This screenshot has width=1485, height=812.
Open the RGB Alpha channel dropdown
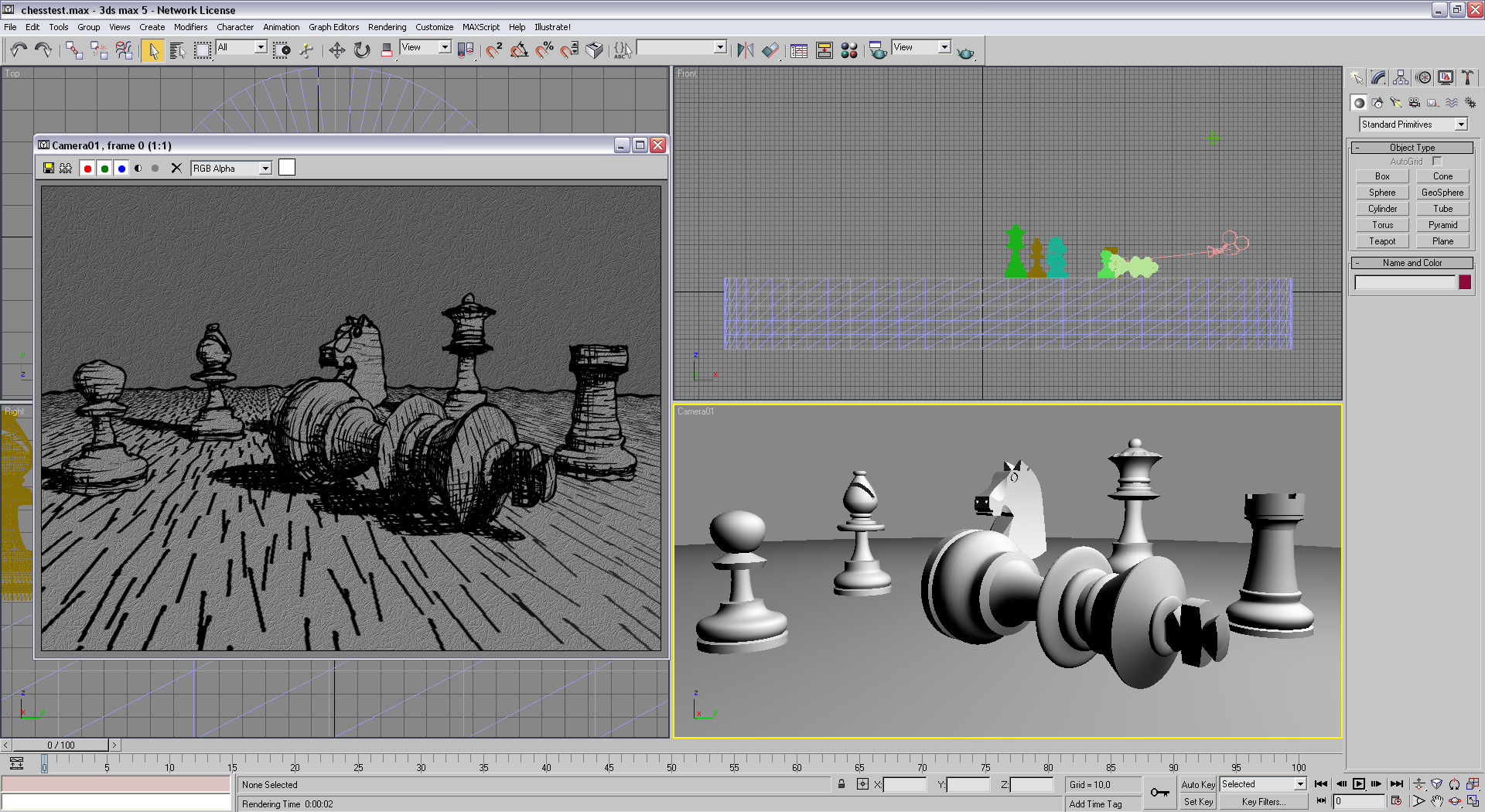click(x=231, y=168)
